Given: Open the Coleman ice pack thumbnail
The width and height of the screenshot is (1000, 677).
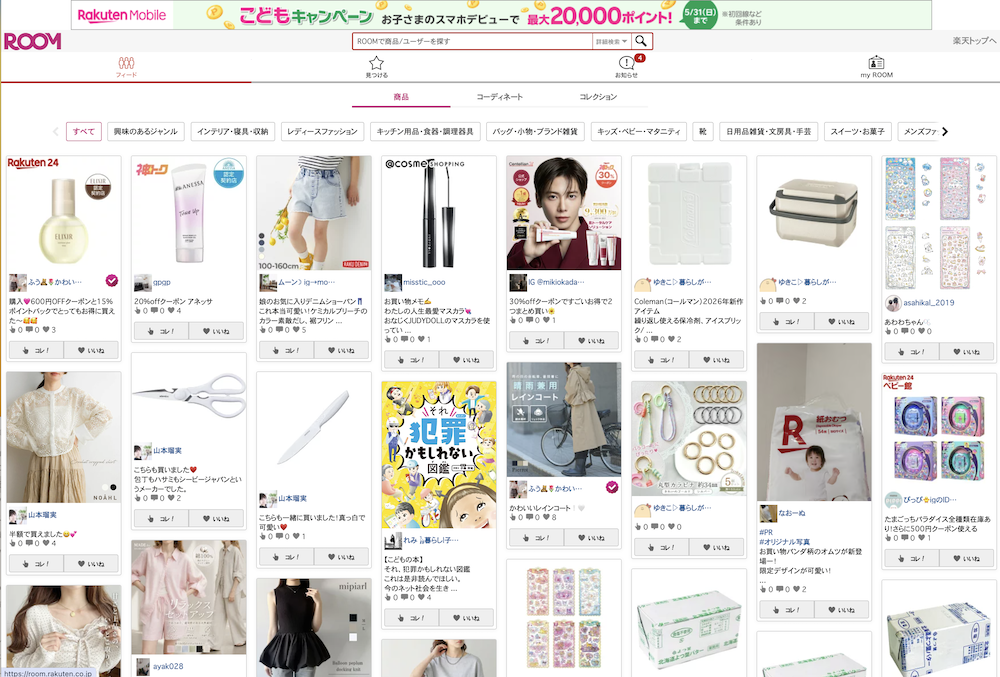Looking at the screenshot, I should pyautogui.click(x=689, y=214).
